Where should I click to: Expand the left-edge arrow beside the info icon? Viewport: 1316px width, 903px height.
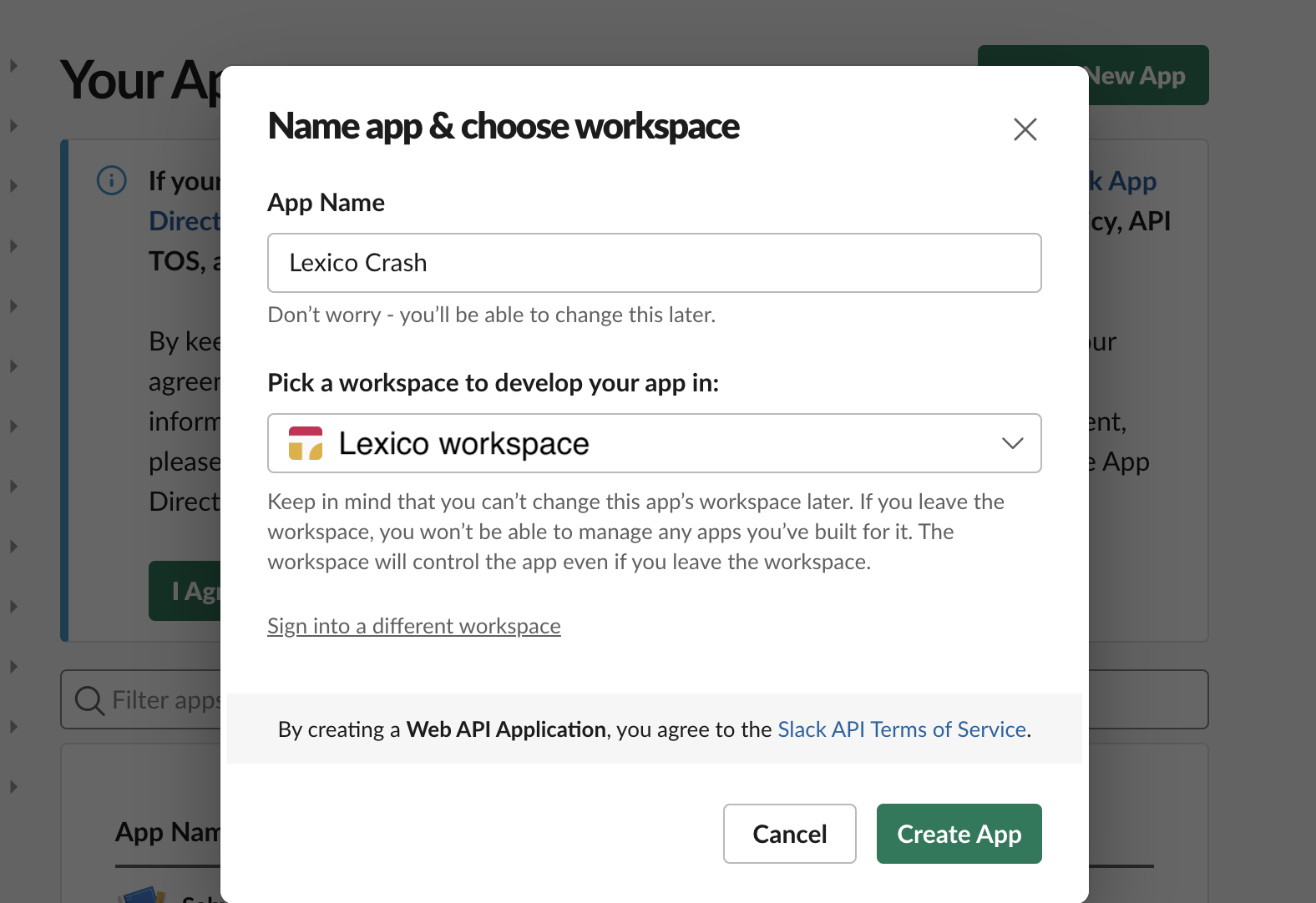click(13, 185)
